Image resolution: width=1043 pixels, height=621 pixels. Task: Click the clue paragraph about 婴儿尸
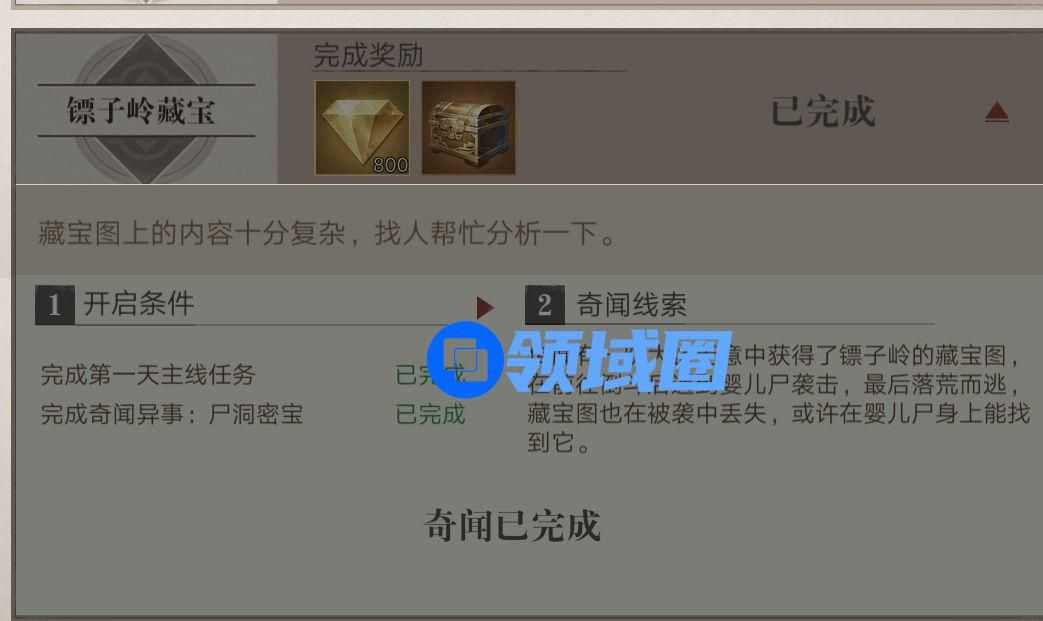click(x=778, y=399)
